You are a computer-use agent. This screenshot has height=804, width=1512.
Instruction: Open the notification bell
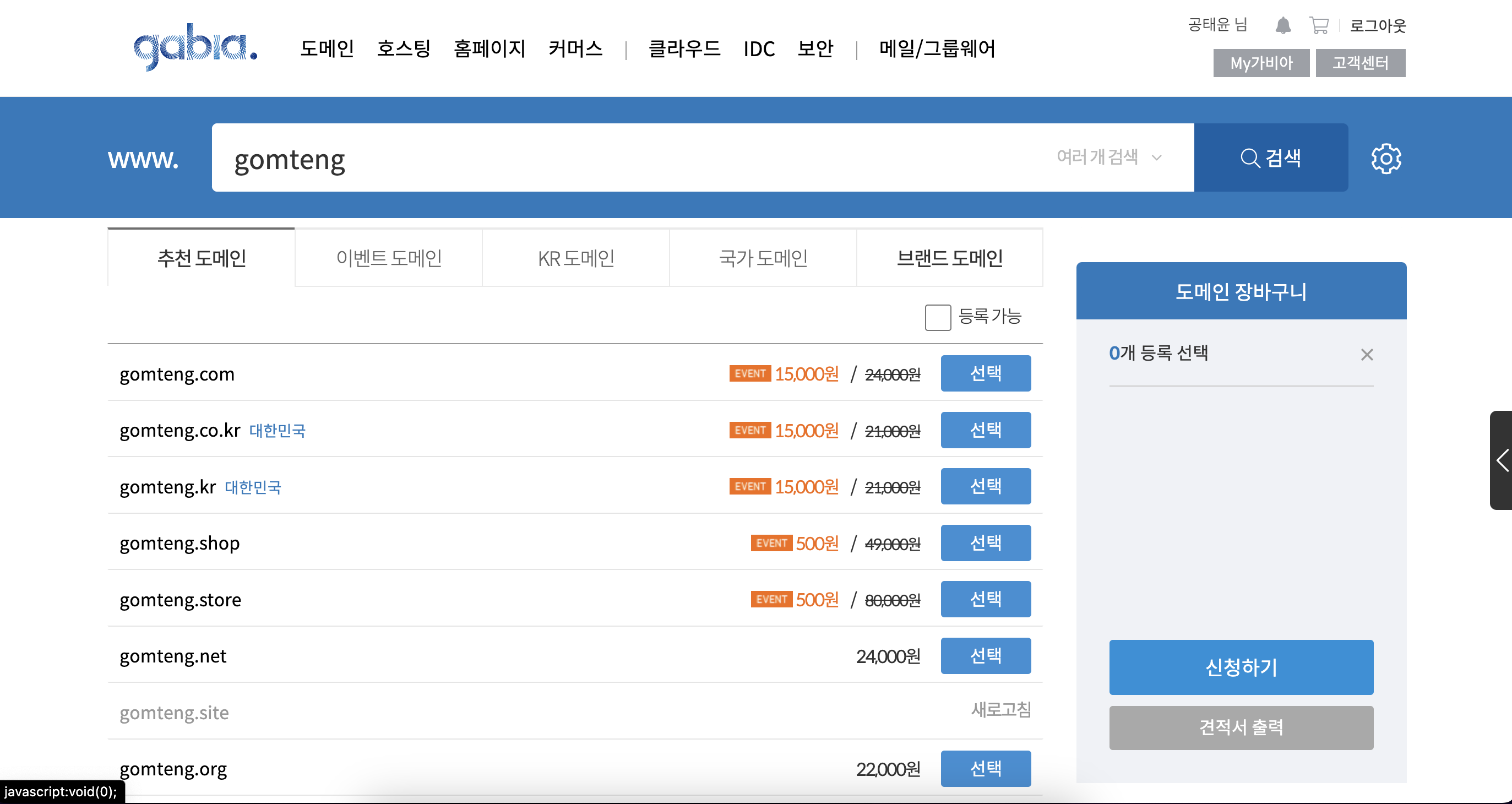click(x=1283, y=25)
